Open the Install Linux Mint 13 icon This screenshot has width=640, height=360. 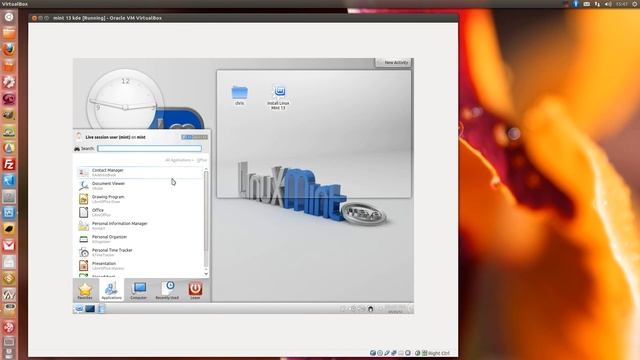279,97
